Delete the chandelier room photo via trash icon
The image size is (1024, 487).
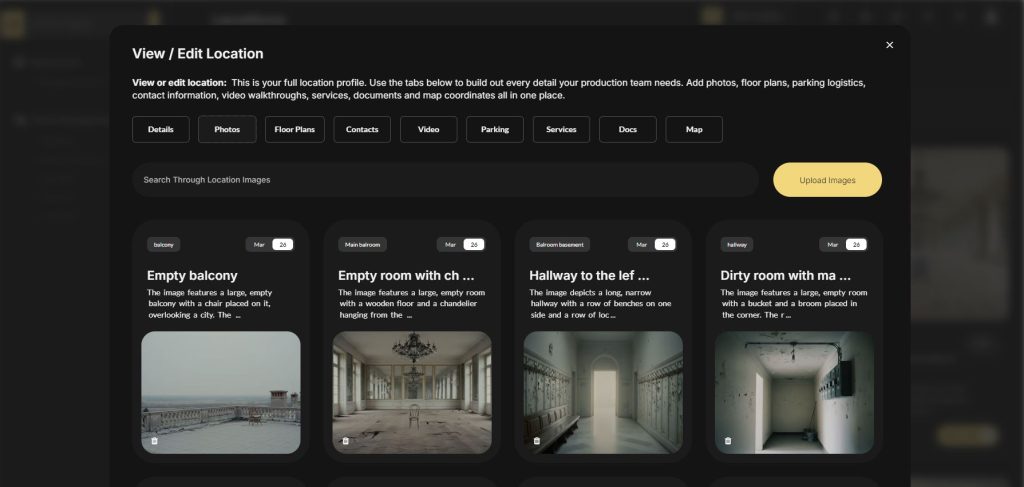click(x=345, y=441)
